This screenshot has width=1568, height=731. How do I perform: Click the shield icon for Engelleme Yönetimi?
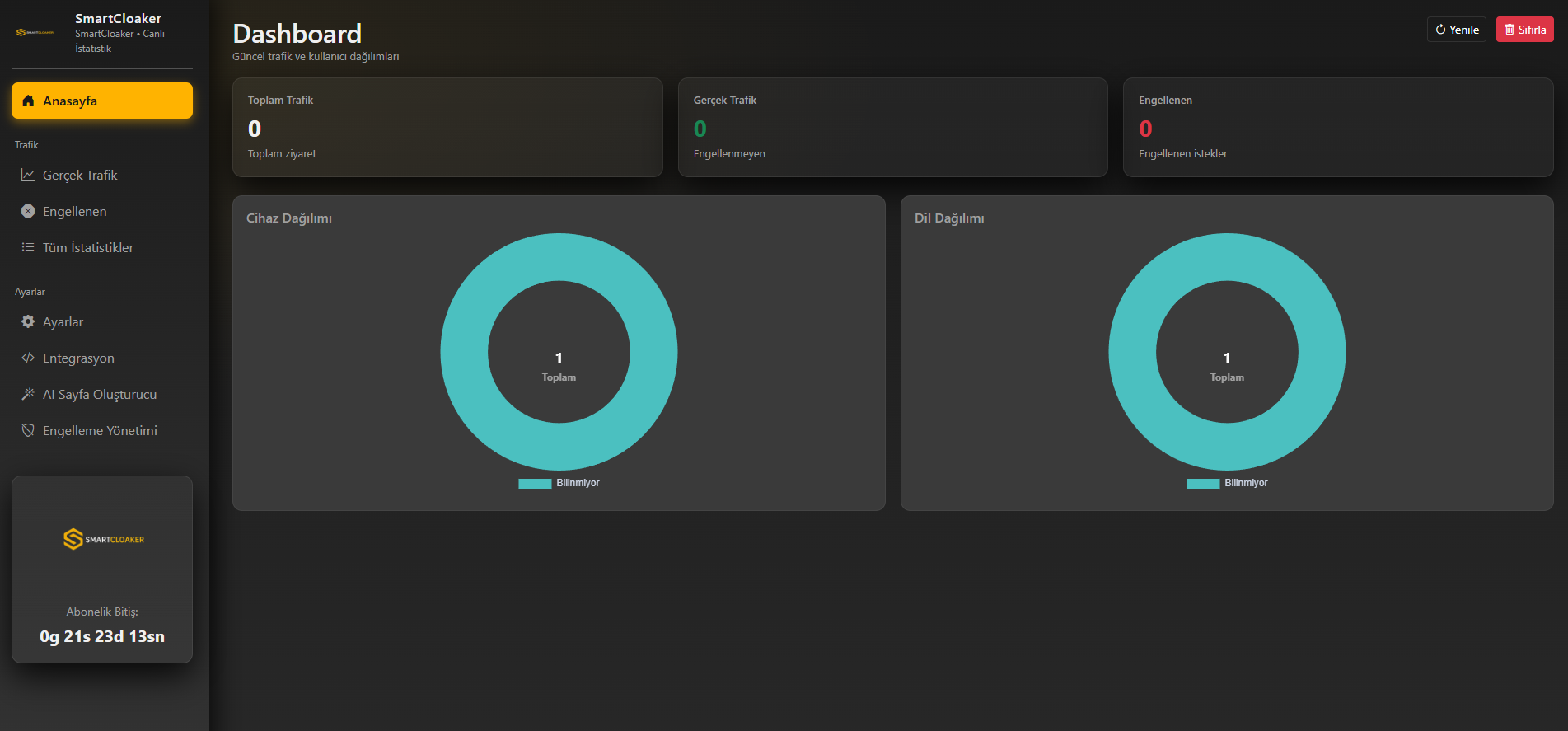coord(28,431)
